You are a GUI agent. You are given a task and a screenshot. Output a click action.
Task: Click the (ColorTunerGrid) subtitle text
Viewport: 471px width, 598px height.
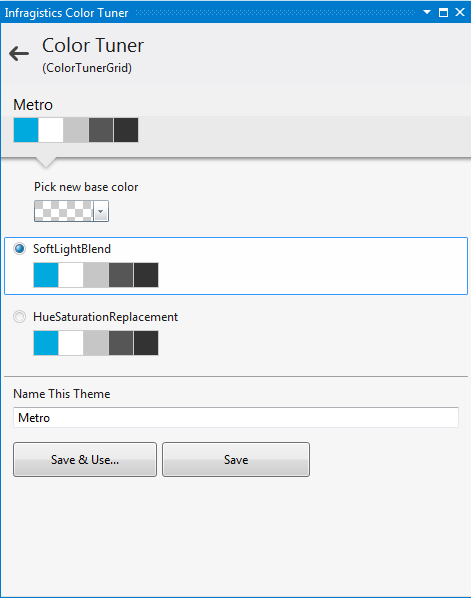[x=87, y=68]
